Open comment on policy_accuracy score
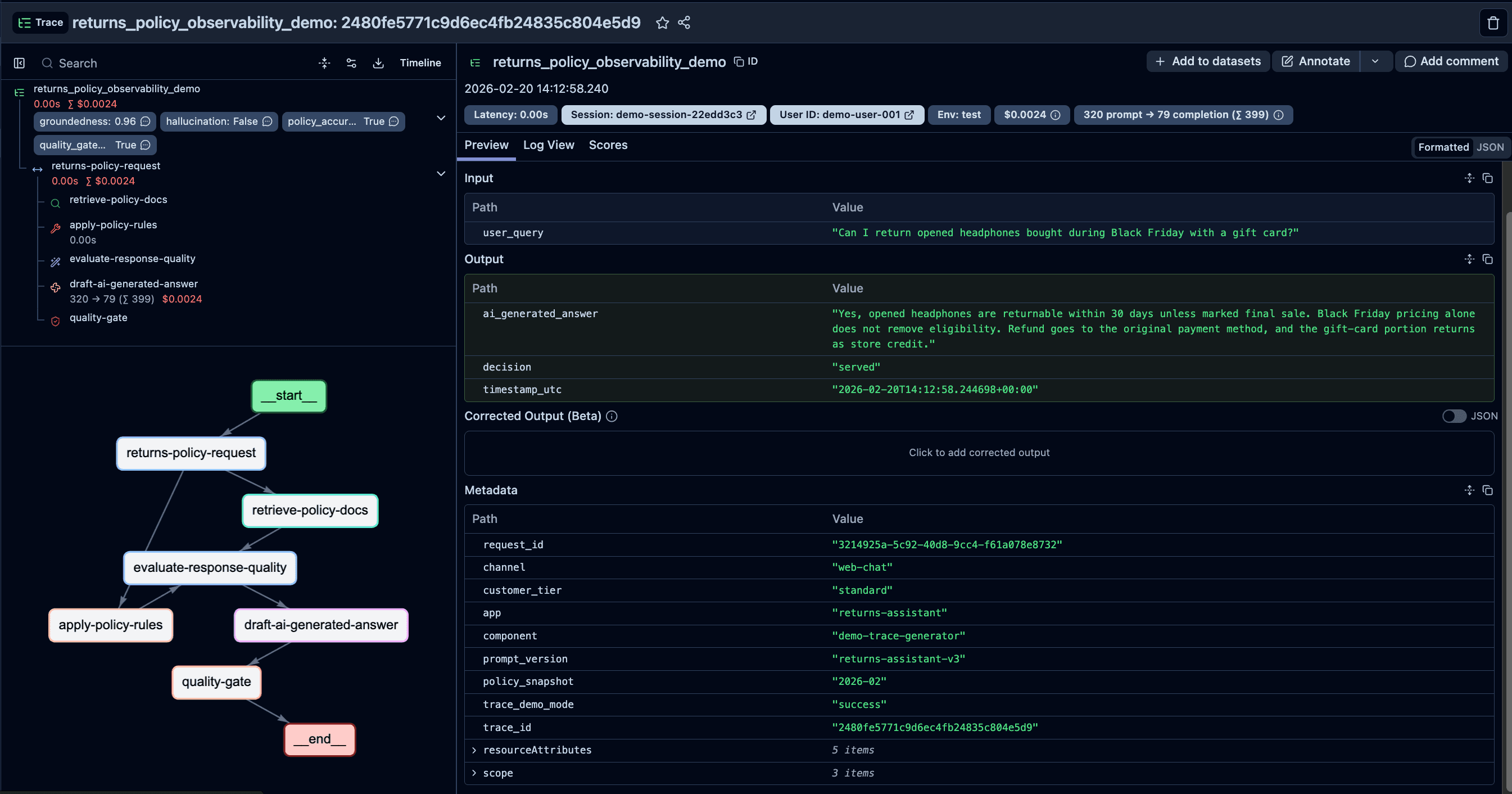This screenshot has width=1512, height=794. [x=394, y=121]
